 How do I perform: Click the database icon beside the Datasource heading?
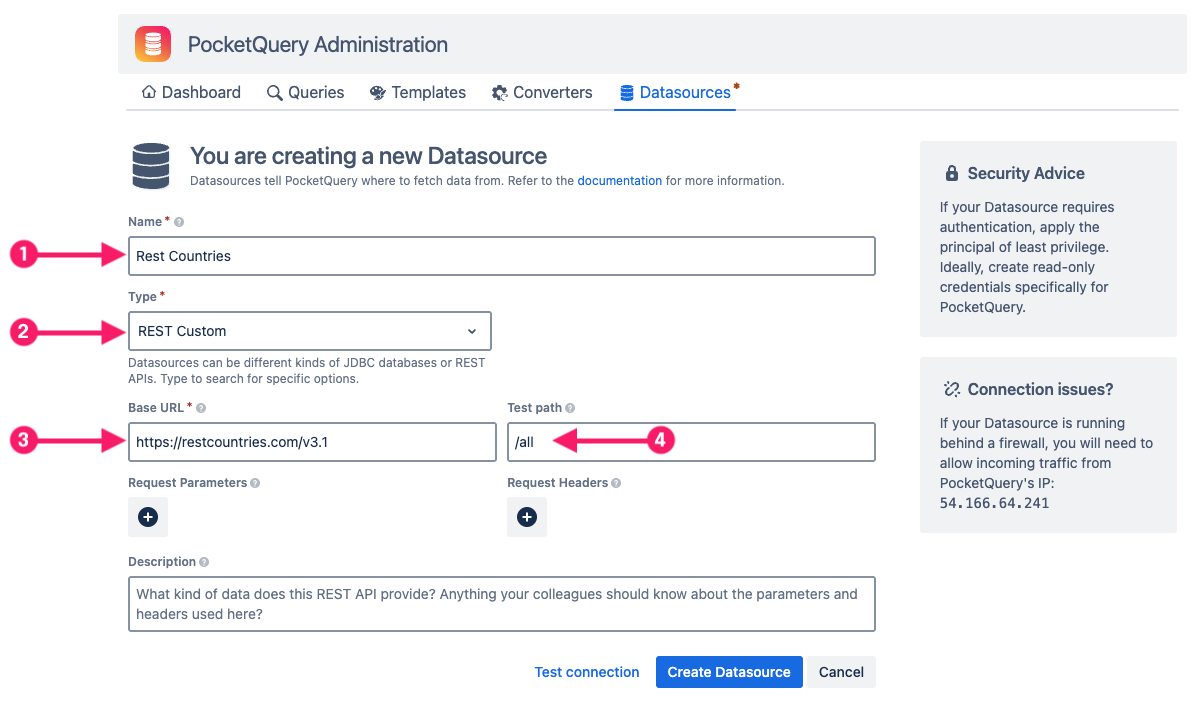pos(151,166)
